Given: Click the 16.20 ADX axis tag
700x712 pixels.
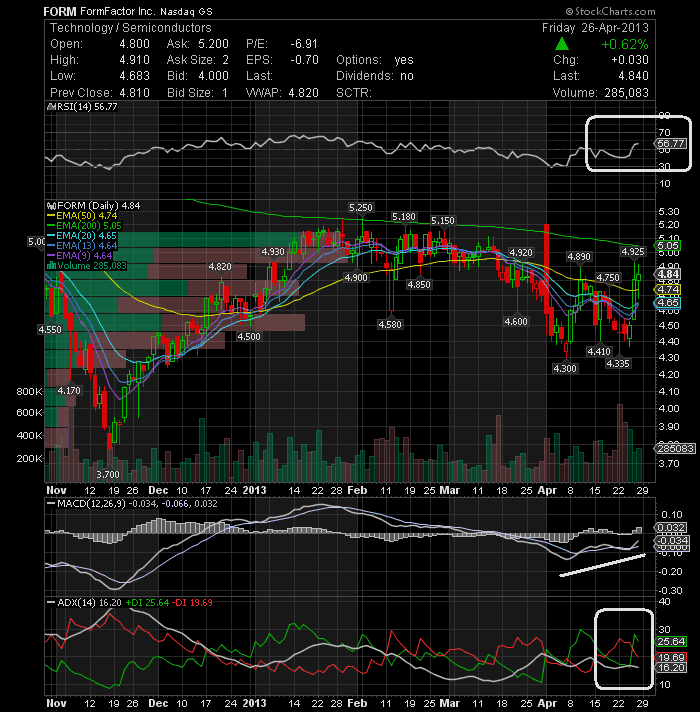Looking at the screenshot, I should coord(670,668).
